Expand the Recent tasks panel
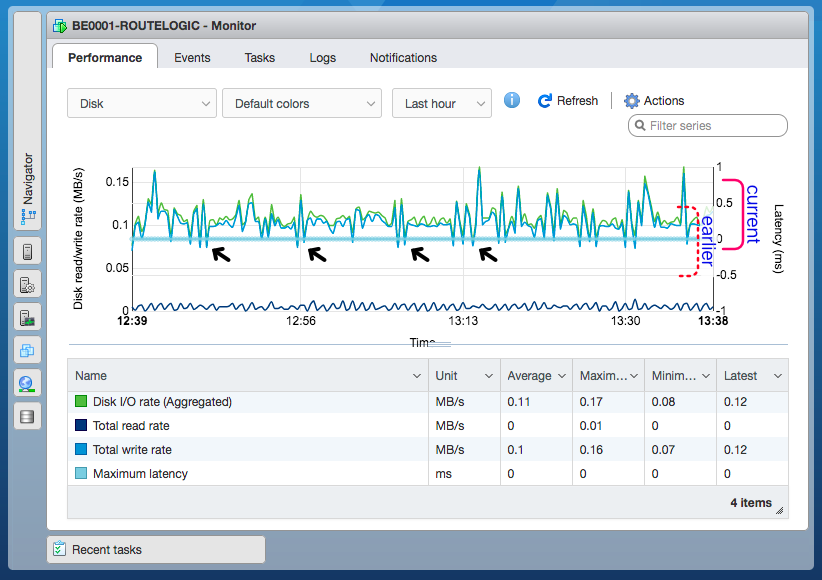The image size is (822, 580). [155, 549]
